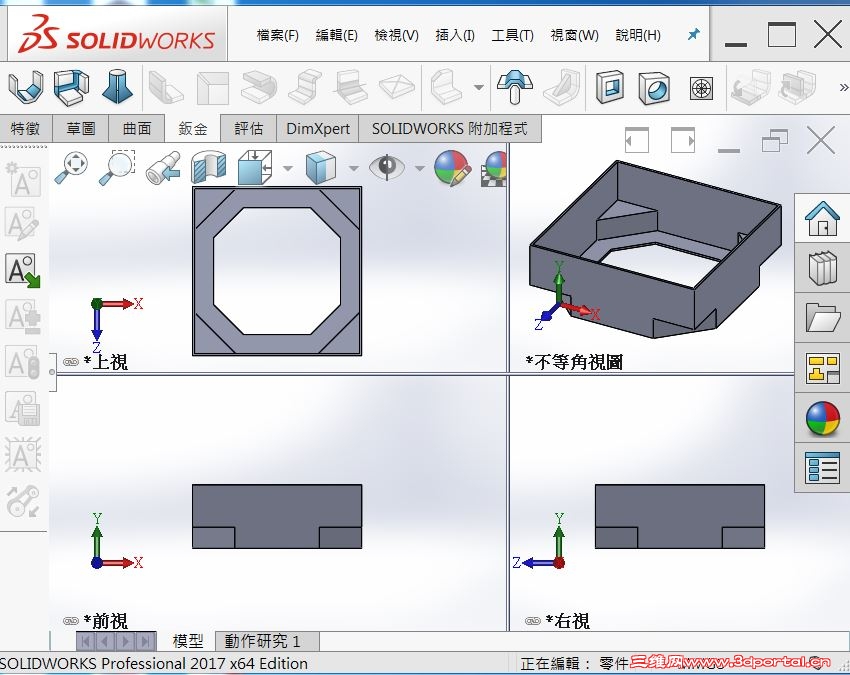Switch to the 草圖 tab
This screenshot has width=850, height=675.
click(x=81, y=128)
